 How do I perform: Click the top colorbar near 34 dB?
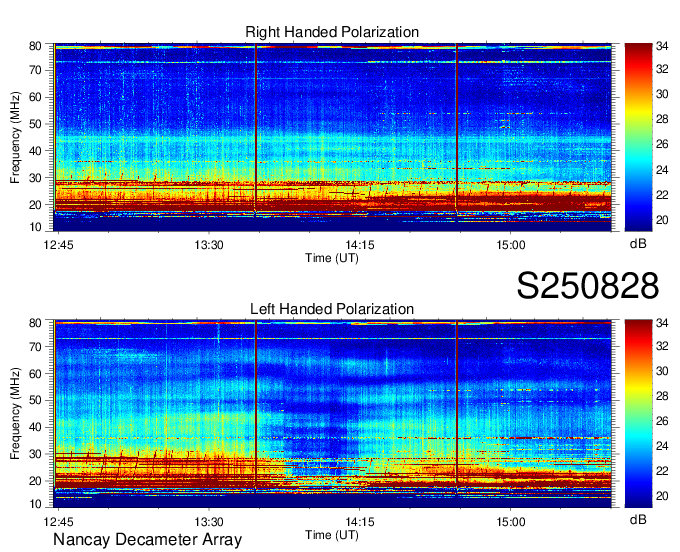[638, 46]
